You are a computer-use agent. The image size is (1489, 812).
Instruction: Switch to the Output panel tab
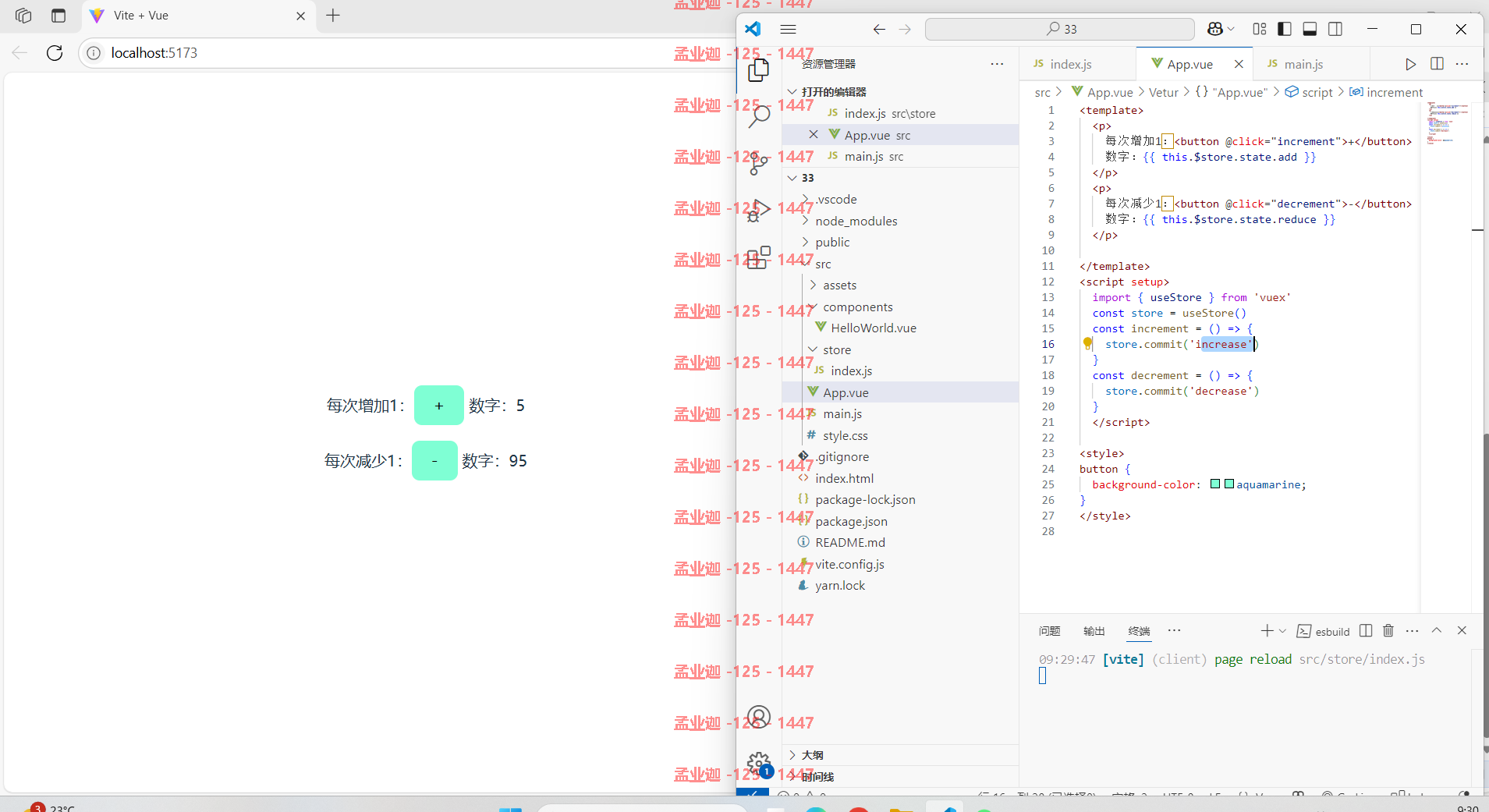point(1094,631)
